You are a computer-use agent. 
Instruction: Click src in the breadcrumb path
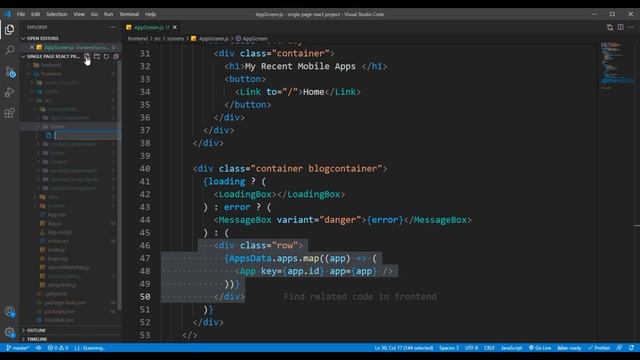click(x=157, y=39)
